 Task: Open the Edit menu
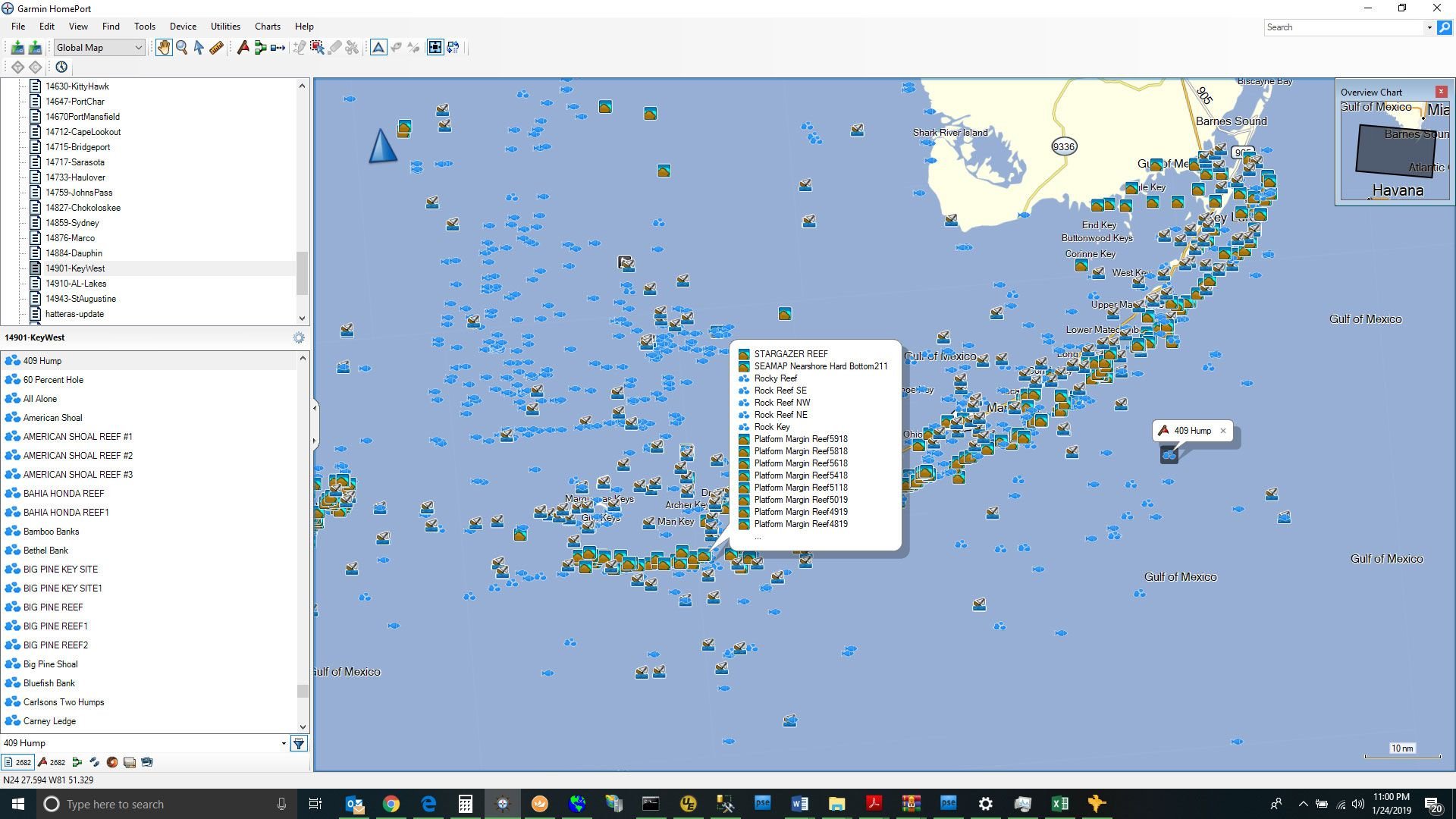coord(47,27)
